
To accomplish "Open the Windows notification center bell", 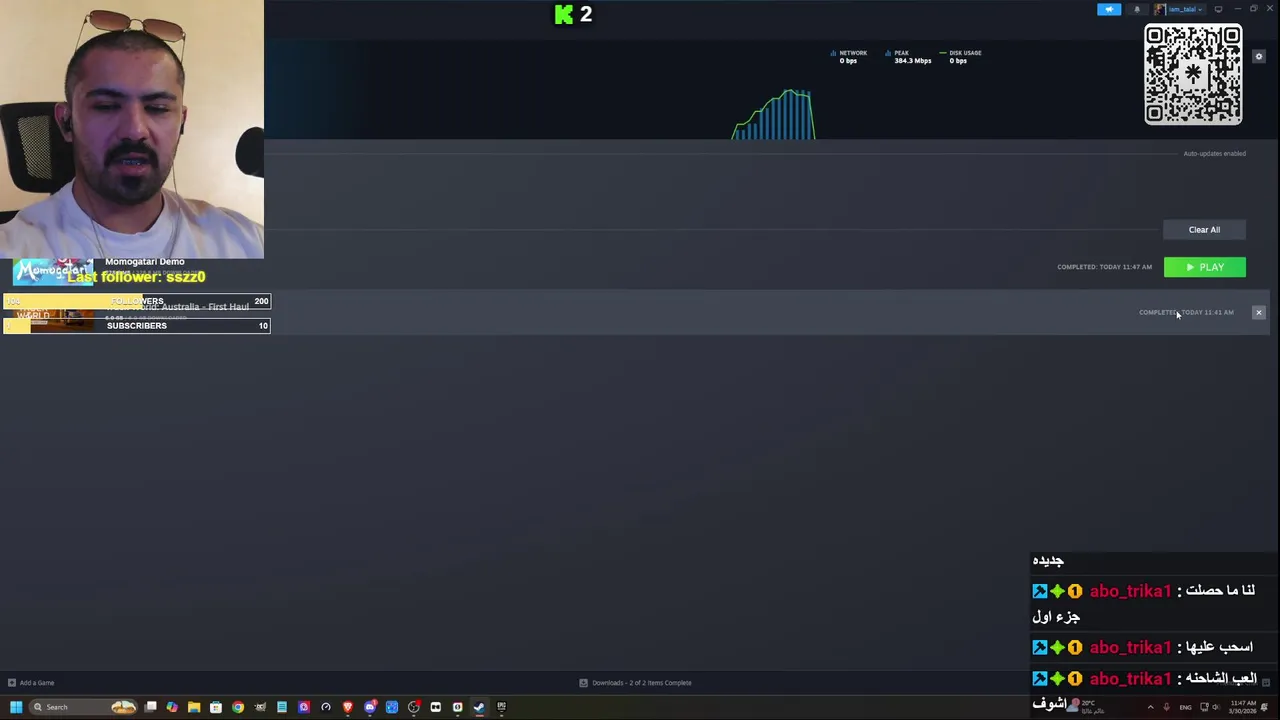I will point(1264,707).
